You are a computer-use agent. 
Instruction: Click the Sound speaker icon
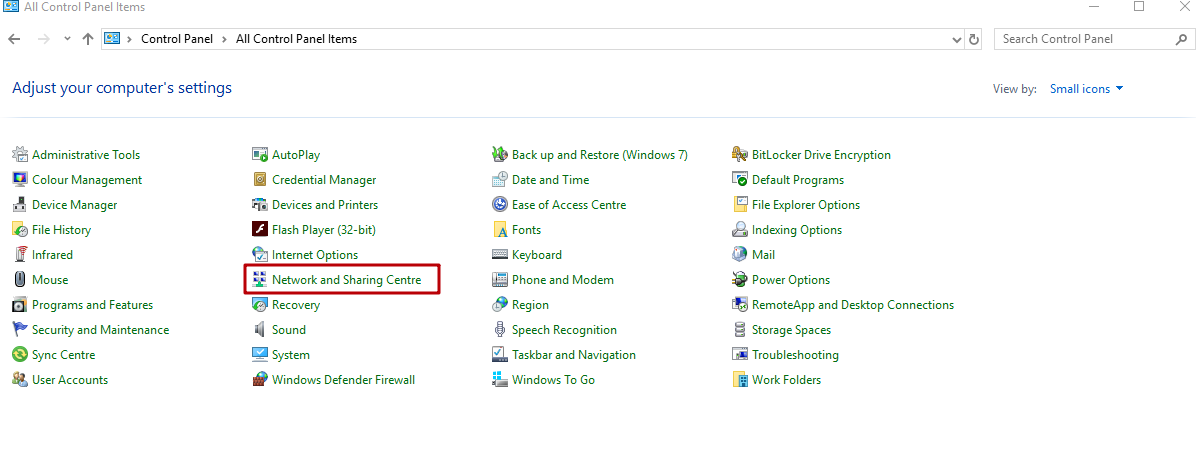(x=260, y=329)
